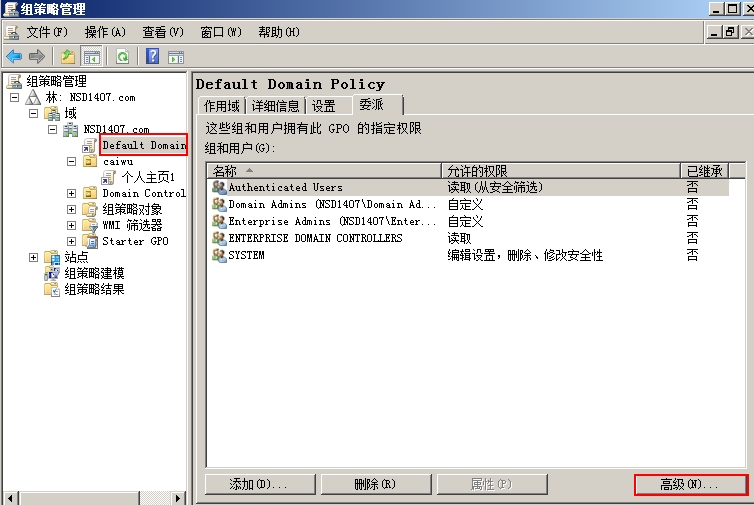Click the 域 container icon
This screenshot has height=505, width=754.
coord(52,114)
